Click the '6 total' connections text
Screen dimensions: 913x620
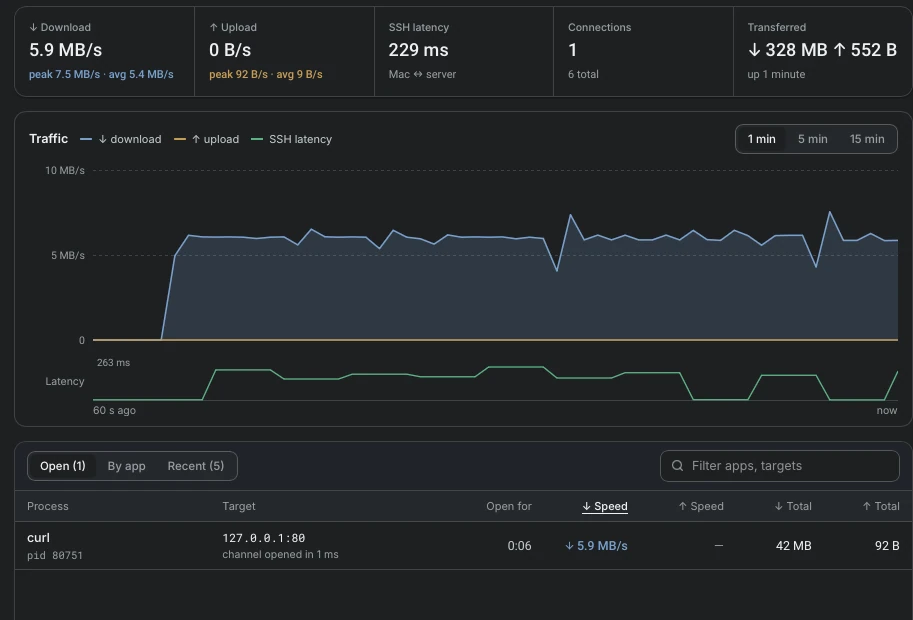[x=583, y=75]
